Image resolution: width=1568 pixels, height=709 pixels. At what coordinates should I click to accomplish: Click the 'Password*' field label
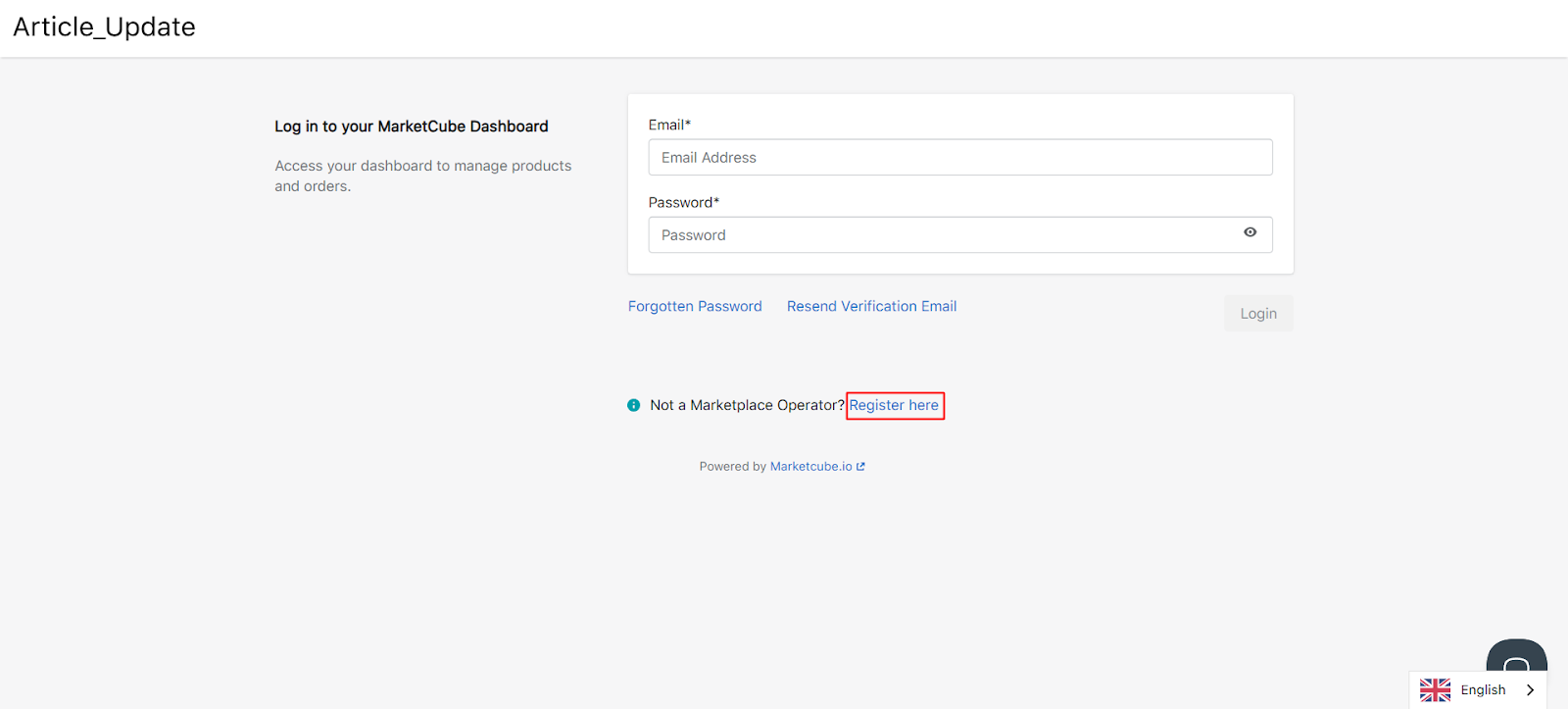pos(684,202)
